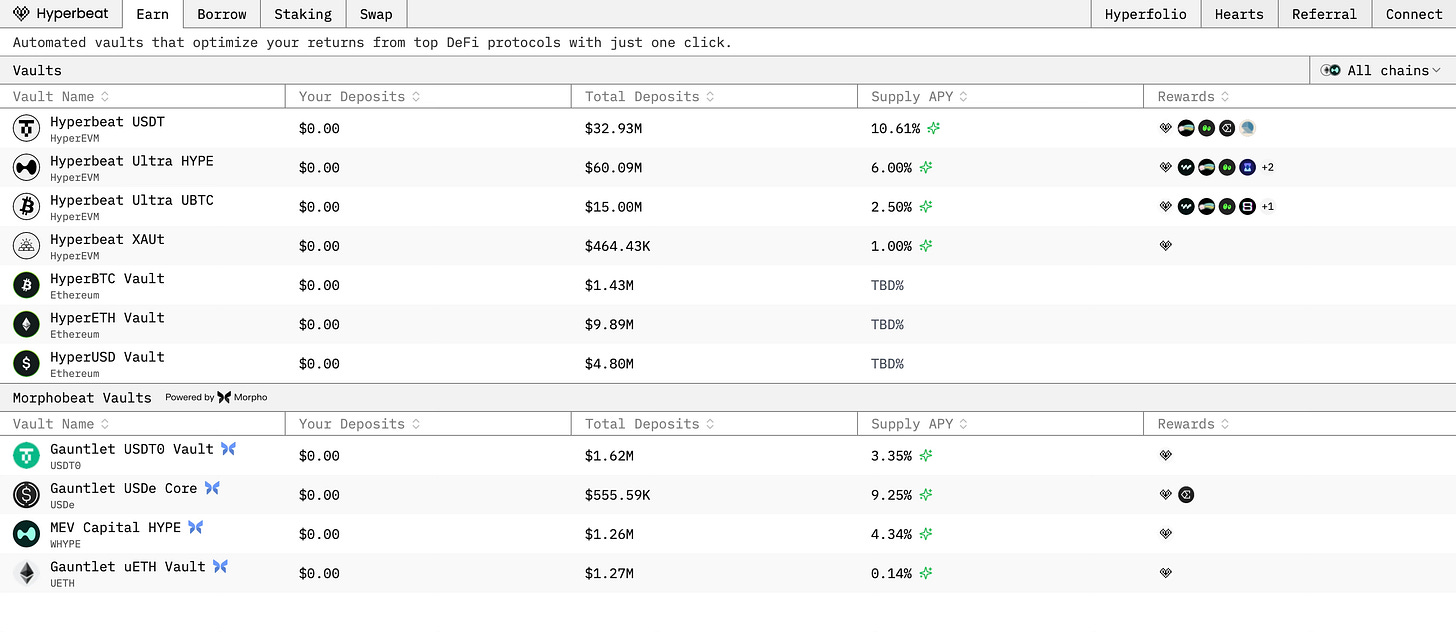Click the MEV Capital HYPE token icon

pyautogui.click(x=26, y=533)
